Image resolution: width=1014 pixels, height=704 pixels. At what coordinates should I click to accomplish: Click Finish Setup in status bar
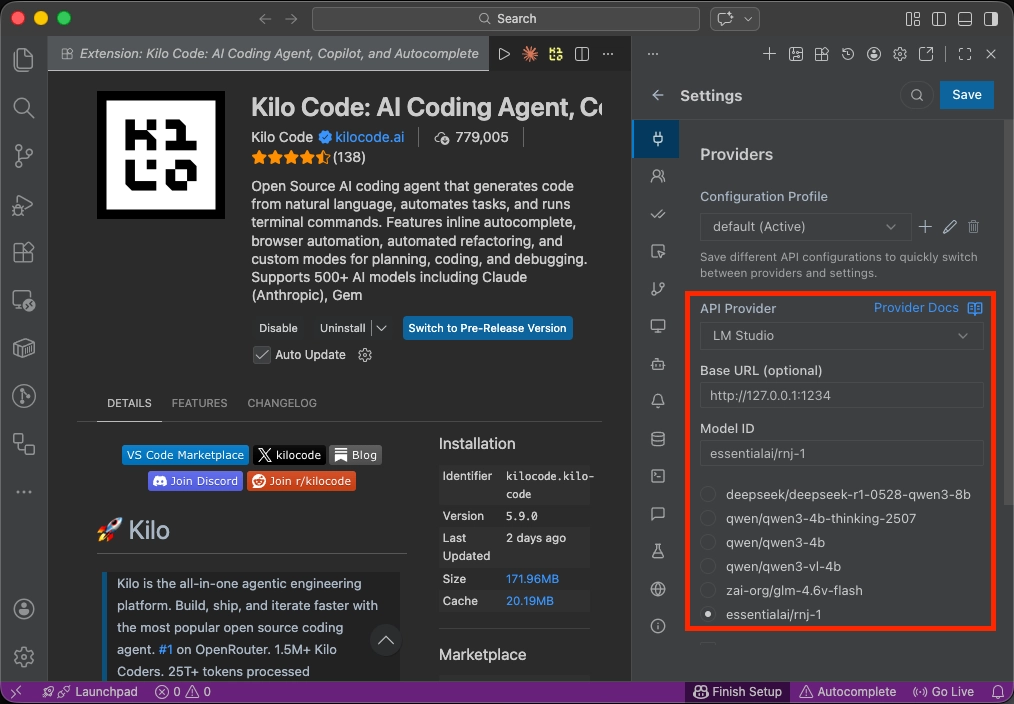(737, 692)
